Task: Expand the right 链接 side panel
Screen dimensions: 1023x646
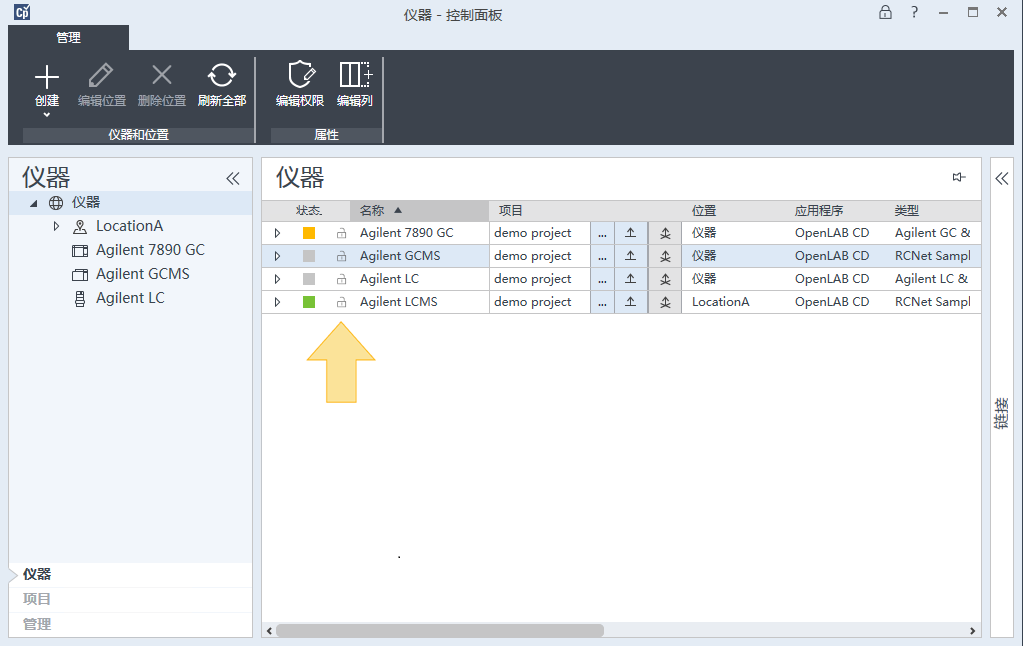Action: [x=1001, y=178]
